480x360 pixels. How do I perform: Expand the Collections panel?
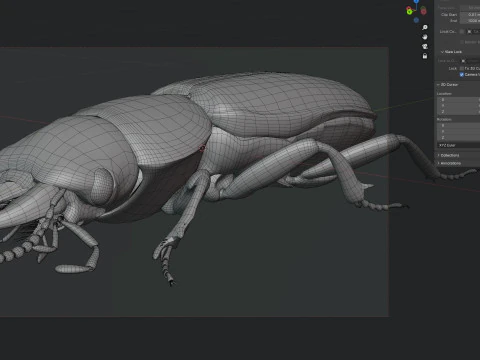pyautogui.click(x=438, y=156)
